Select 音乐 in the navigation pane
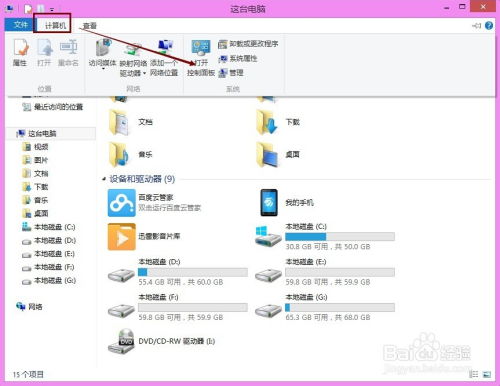 (x=35, y=200)
